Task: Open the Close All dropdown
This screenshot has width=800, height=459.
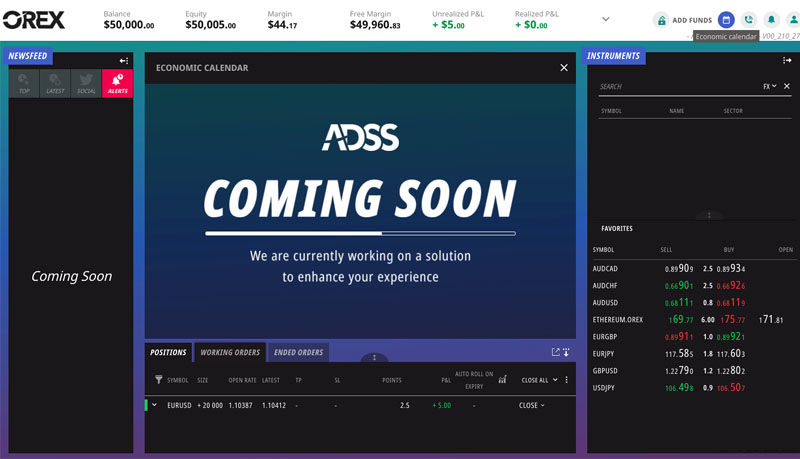Action: [x=539, y=380]
